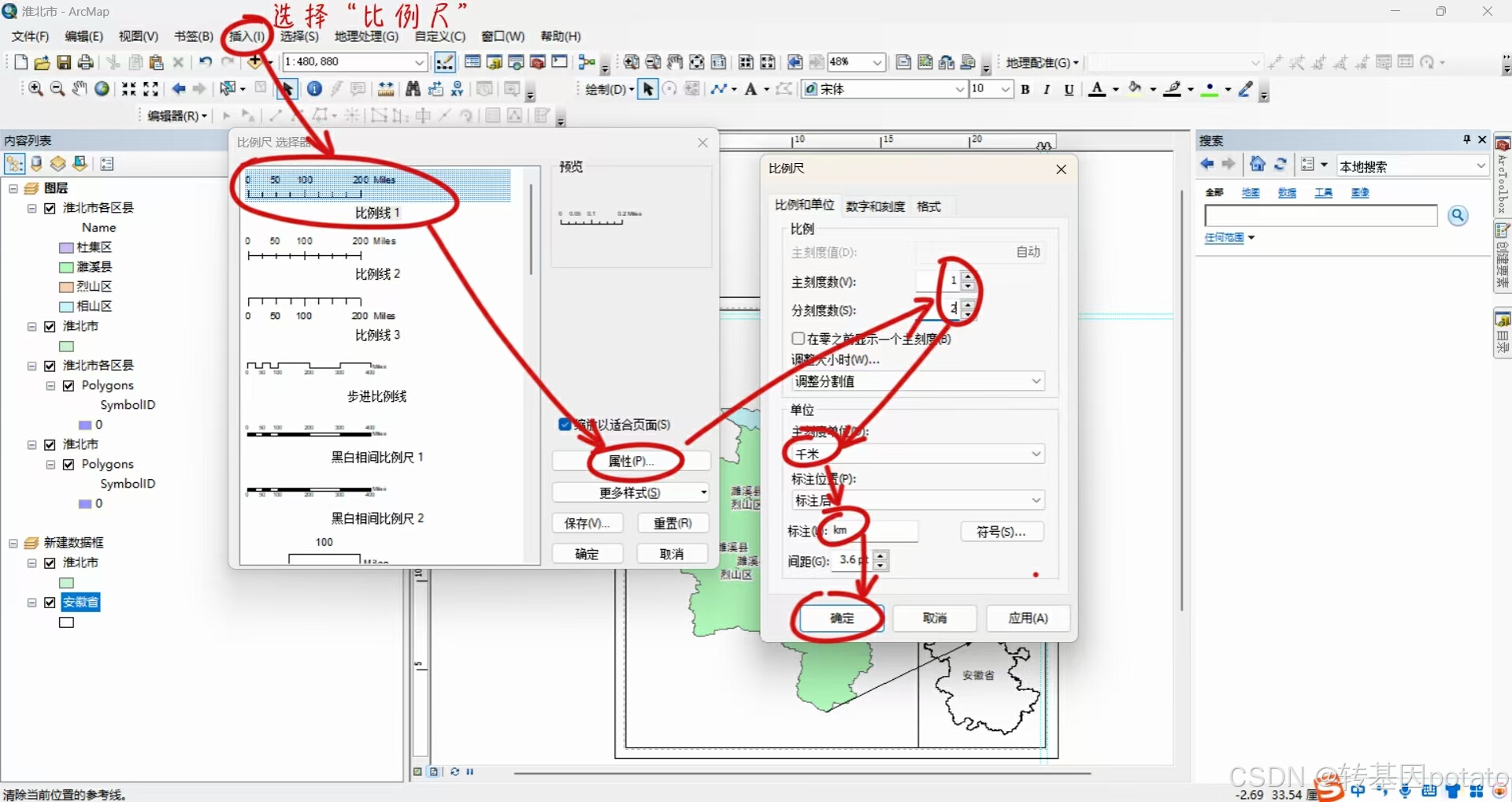Toggle the 安徽省 layer checkbox
1512x802 pixels.
[50, 603]
